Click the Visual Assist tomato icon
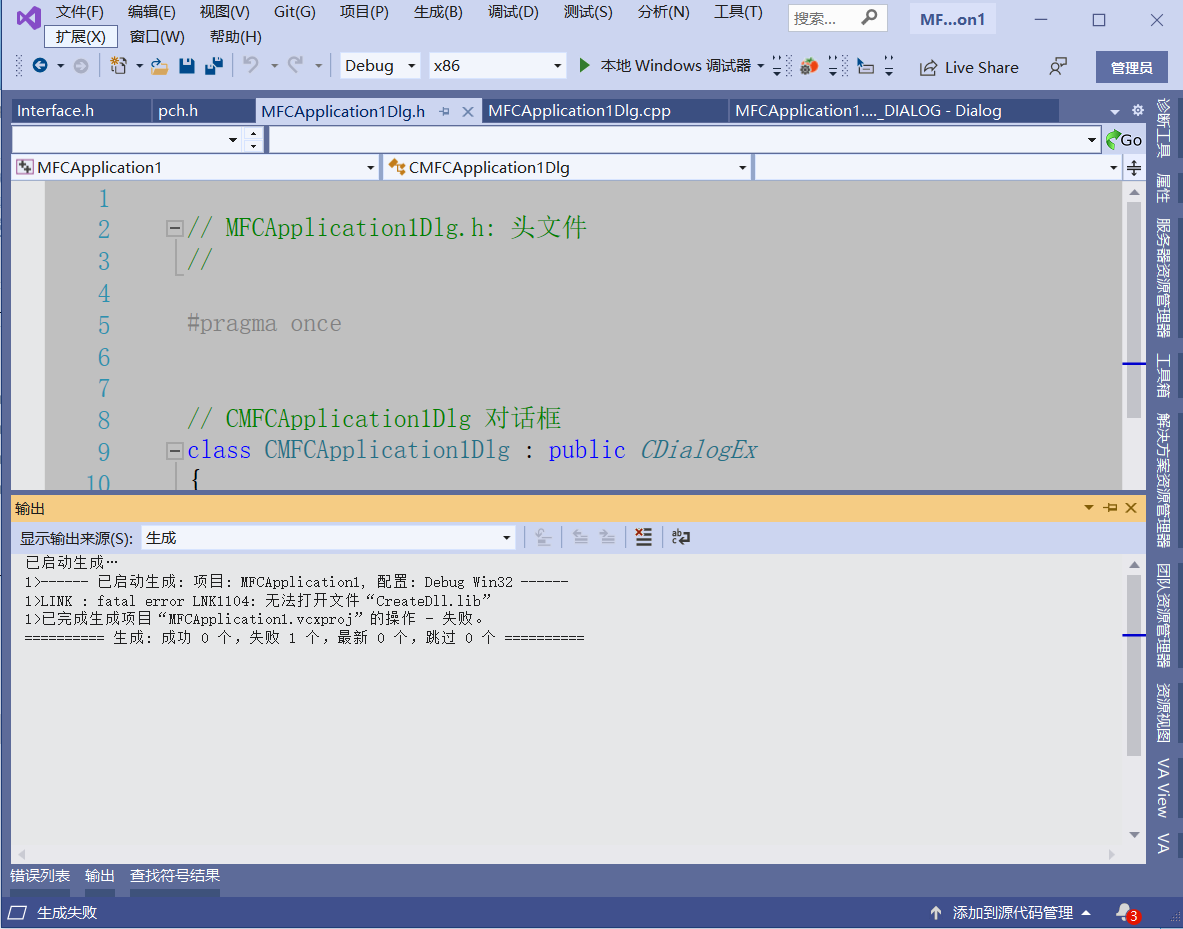Viewport: 1183px width, 929px height. pyautogui.click(x=809, y=66)
